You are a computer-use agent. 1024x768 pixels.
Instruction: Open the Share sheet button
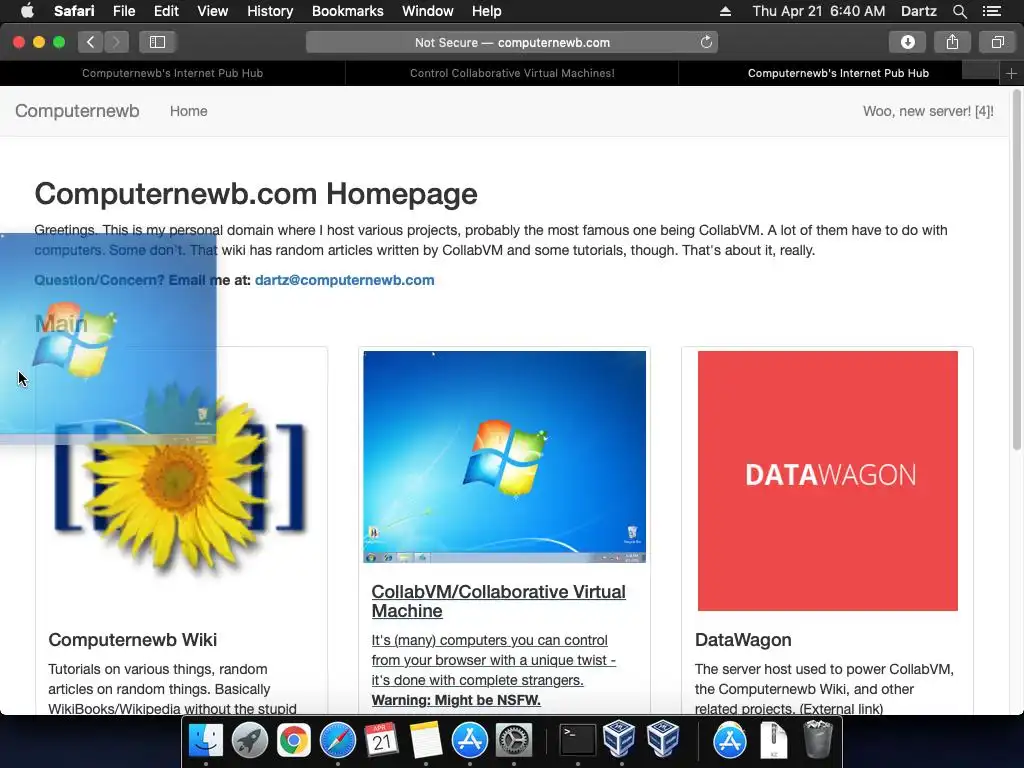(952, 42)
